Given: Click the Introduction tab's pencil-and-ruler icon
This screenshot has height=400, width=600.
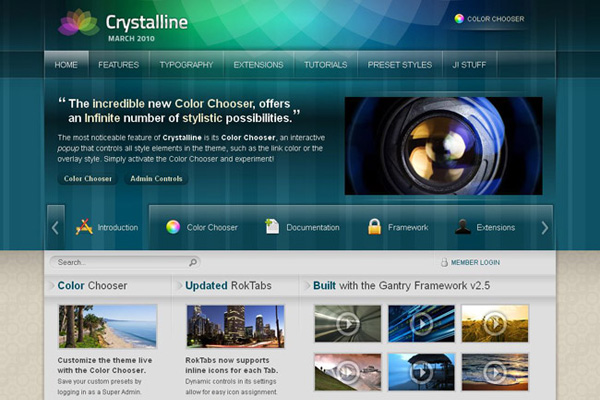Looking at the screenshot, I should pyautogui.click(x=84, y=227).
